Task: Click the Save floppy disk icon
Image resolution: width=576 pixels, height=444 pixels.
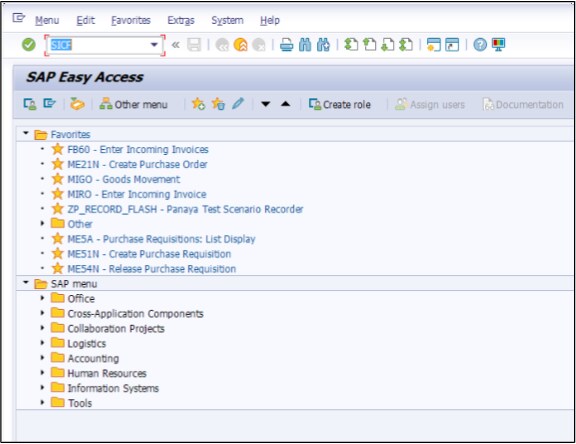Action: click(194, 45)
